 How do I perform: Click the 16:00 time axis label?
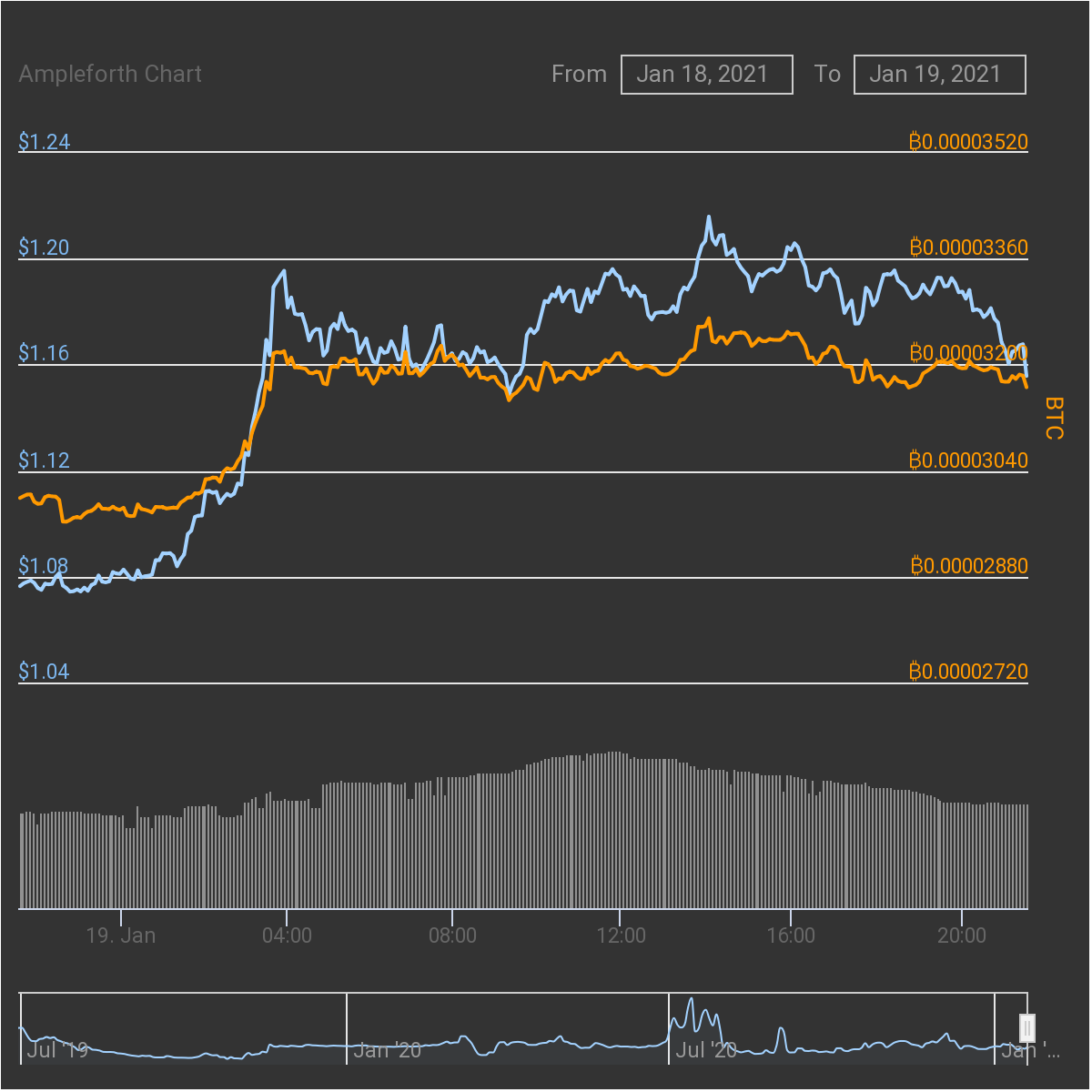click(x=791, y=935)
